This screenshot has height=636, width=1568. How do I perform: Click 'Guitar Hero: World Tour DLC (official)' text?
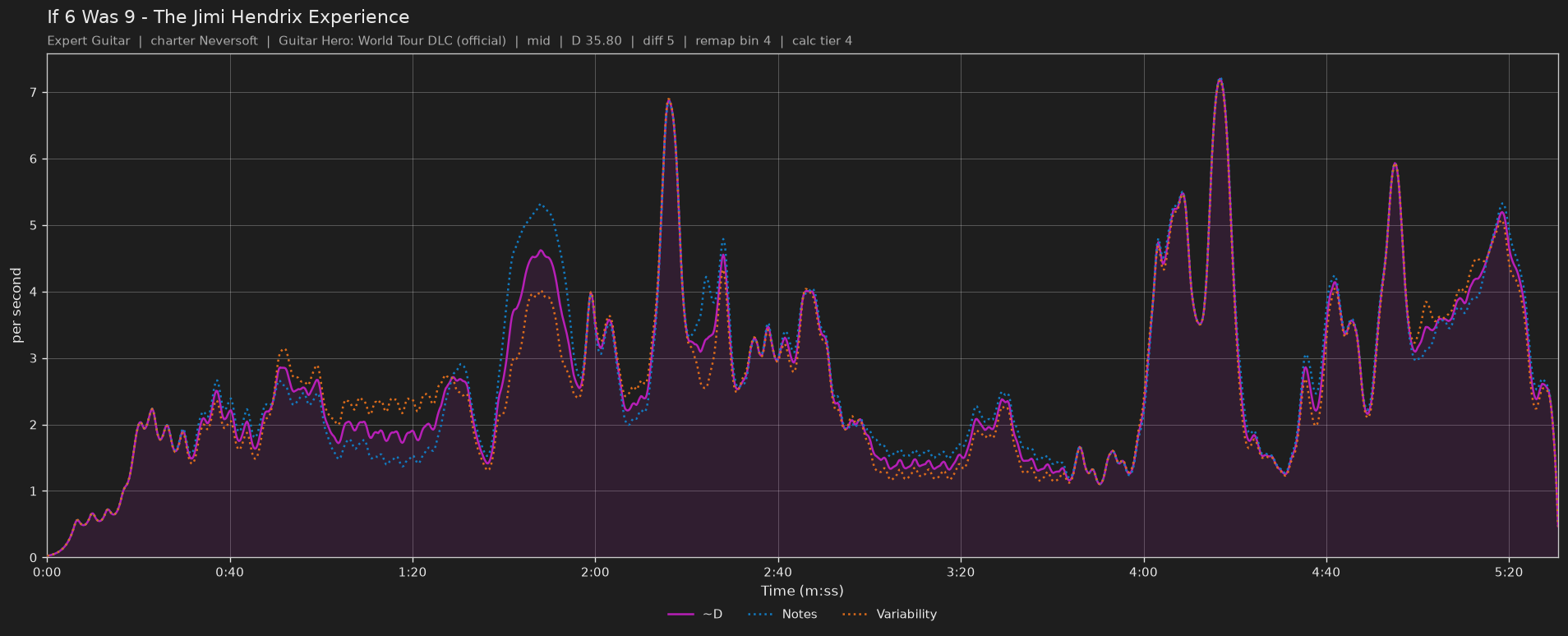(392, 41)
